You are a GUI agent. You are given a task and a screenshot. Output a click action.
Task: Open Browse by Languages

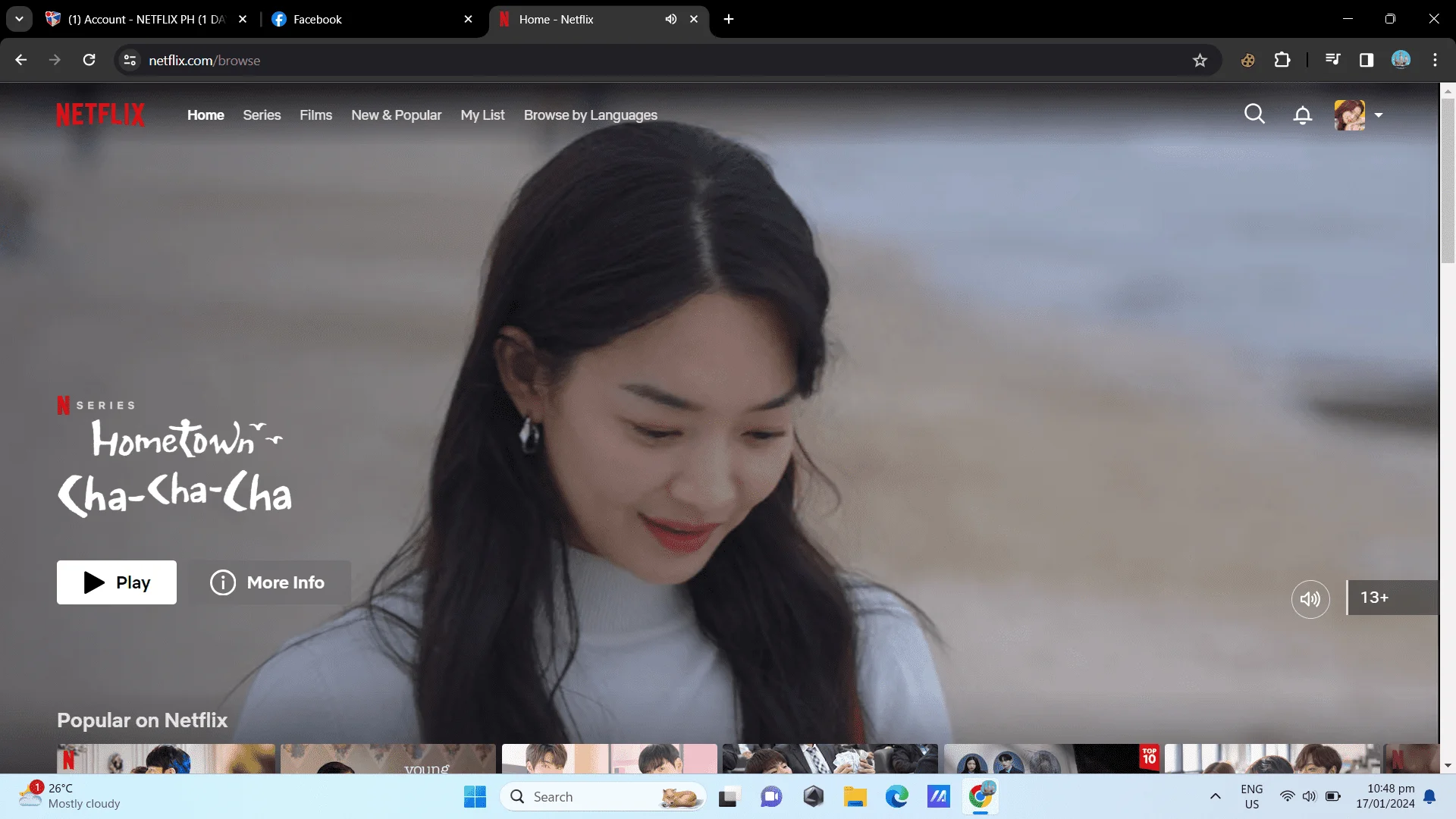click(591, 115)
